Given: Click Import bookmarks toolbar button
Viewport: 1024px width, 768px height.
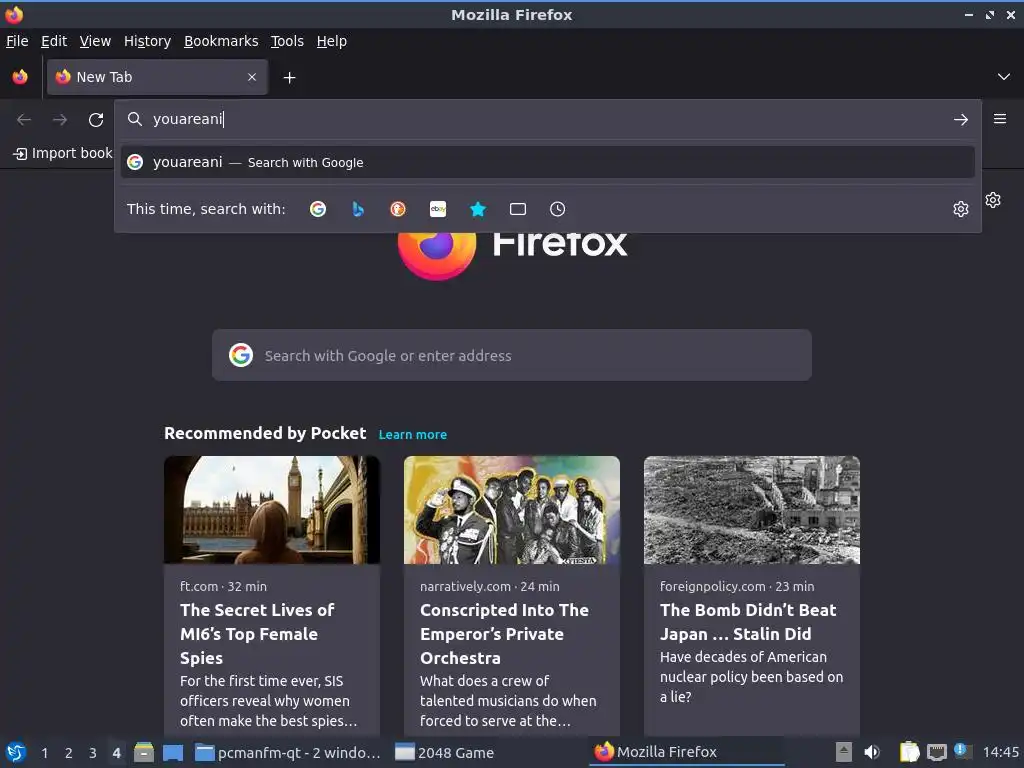Looking at the screenshot, I should click(x=63, y=153).
